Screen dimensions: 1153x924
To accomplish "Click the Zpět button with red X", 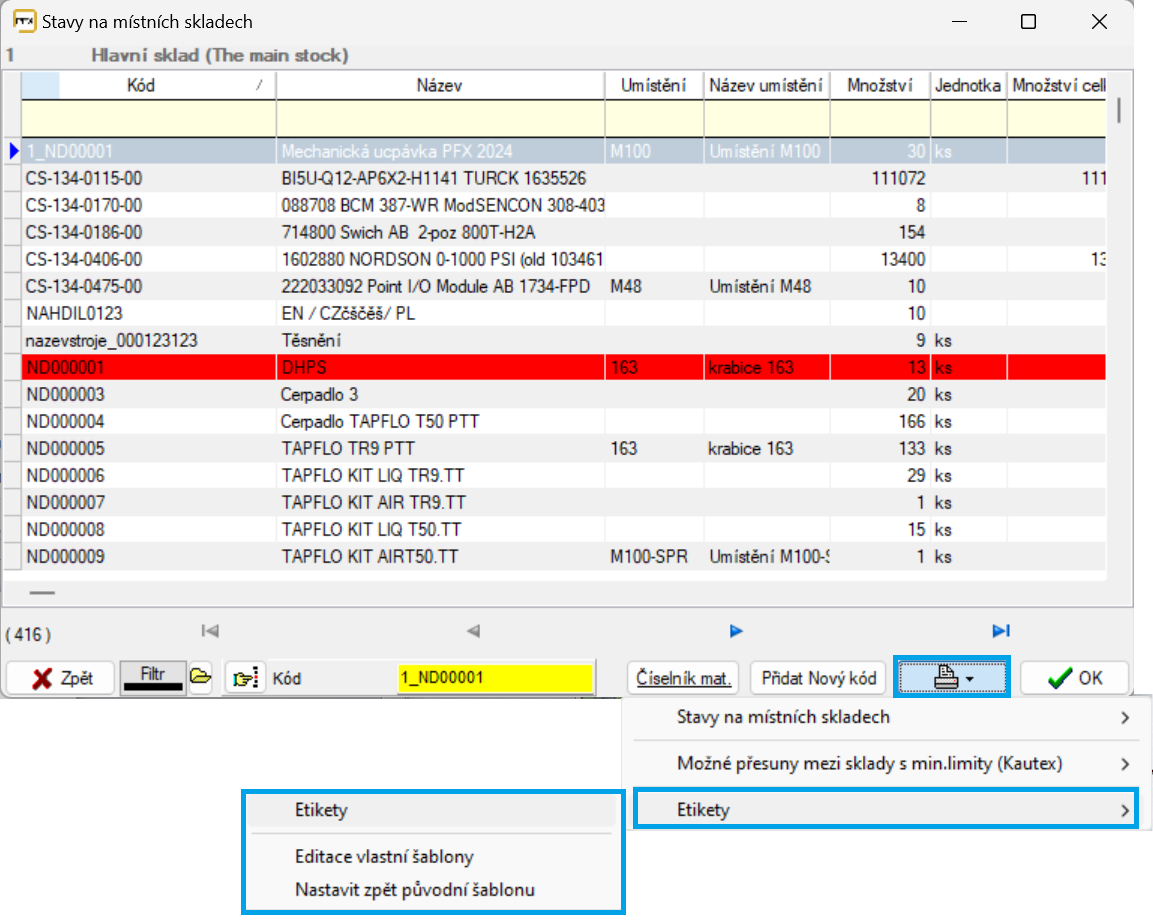I will 61,678.
